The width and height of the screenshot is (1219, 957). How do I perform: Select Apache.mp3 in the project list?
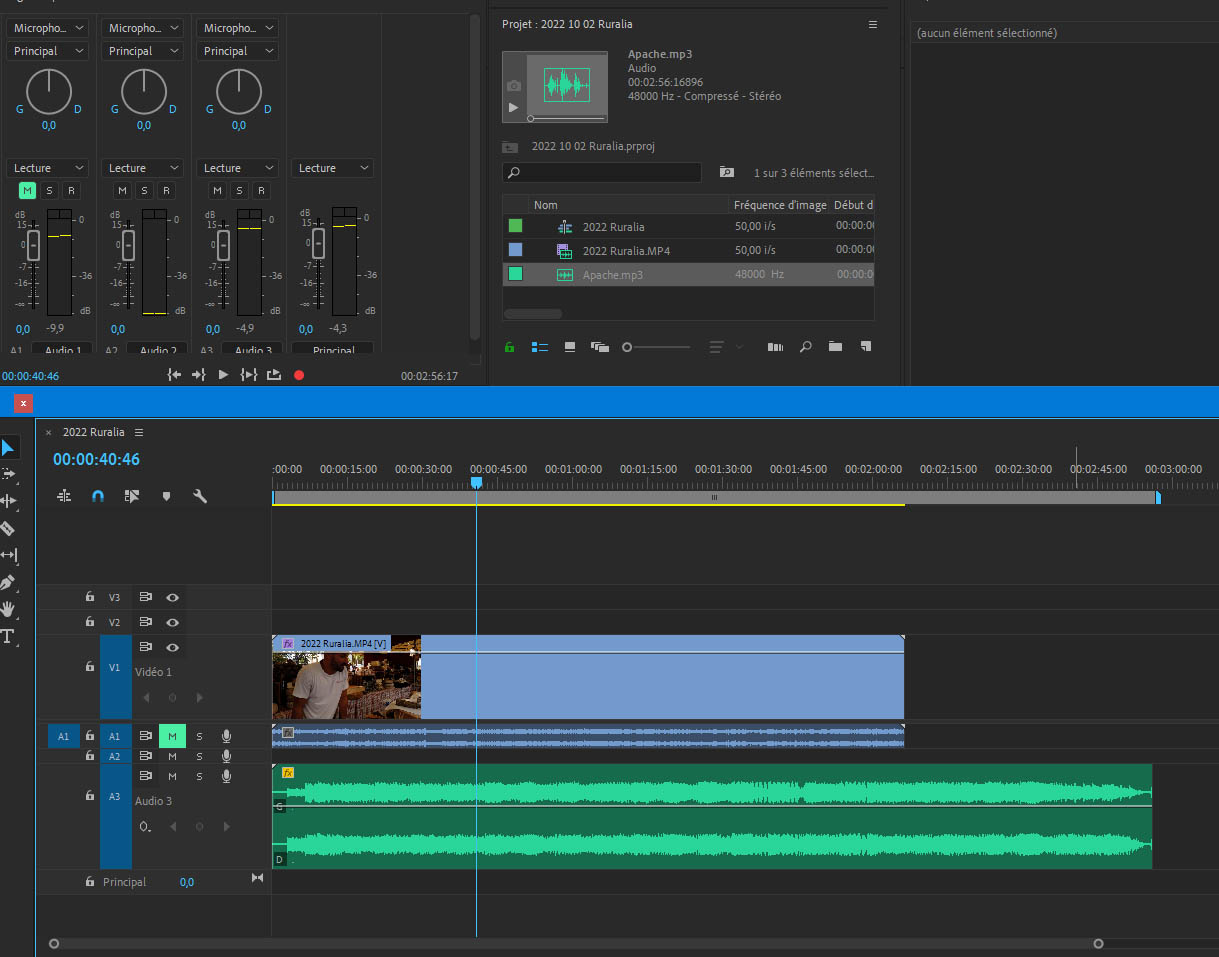click(613, 275)
